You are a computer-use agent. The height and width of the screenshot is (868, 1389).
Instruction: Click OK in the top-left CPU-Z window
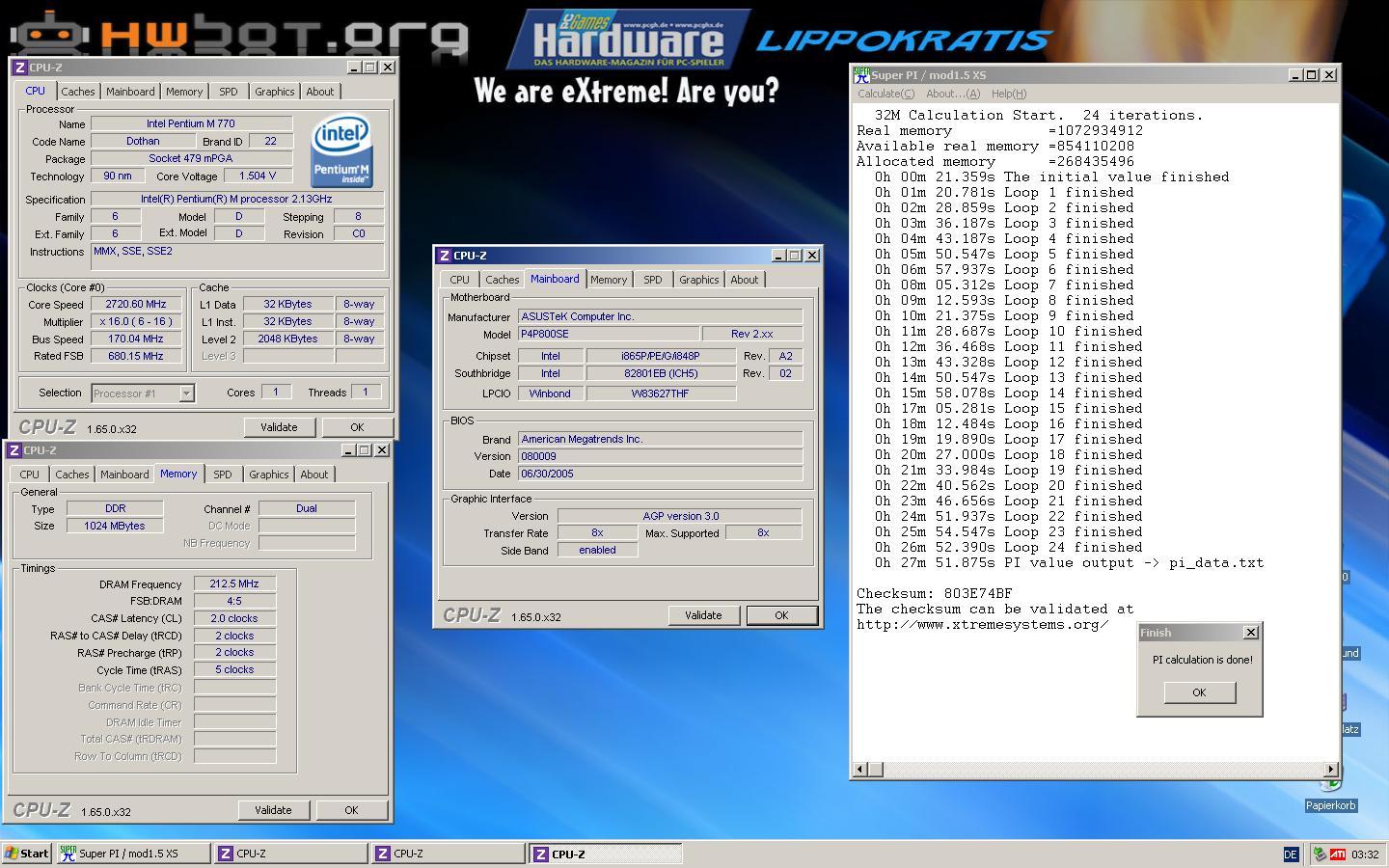(357, 427)
